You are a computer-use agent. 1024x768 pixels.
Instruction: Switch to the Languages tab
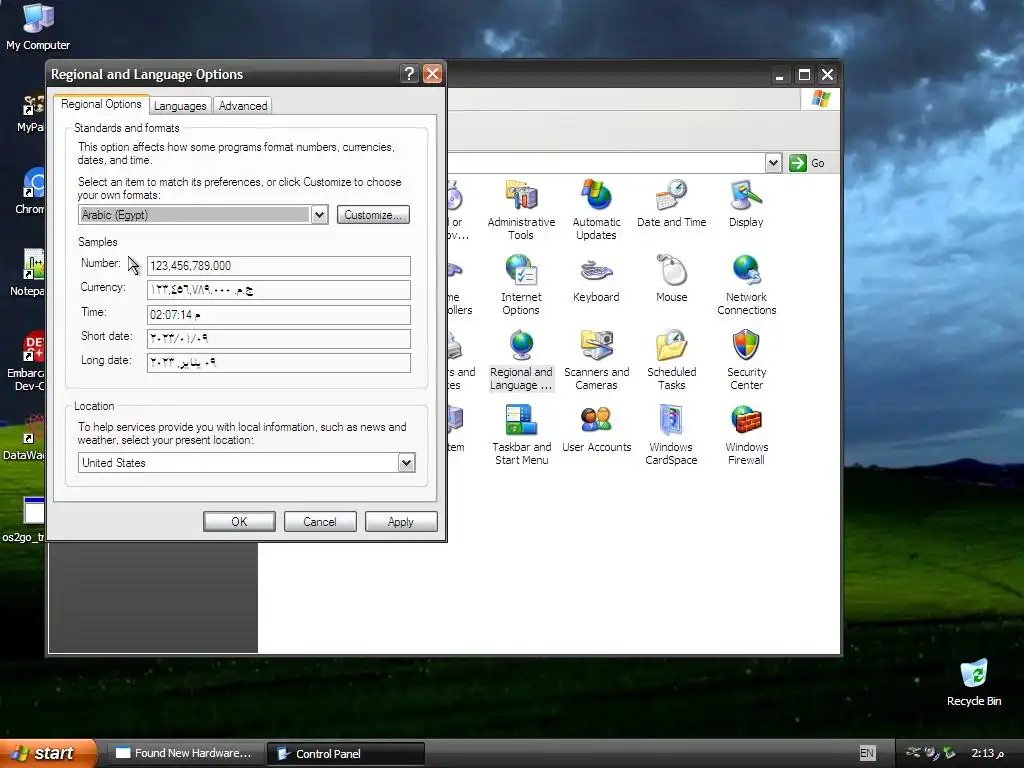tap(180, 106)
